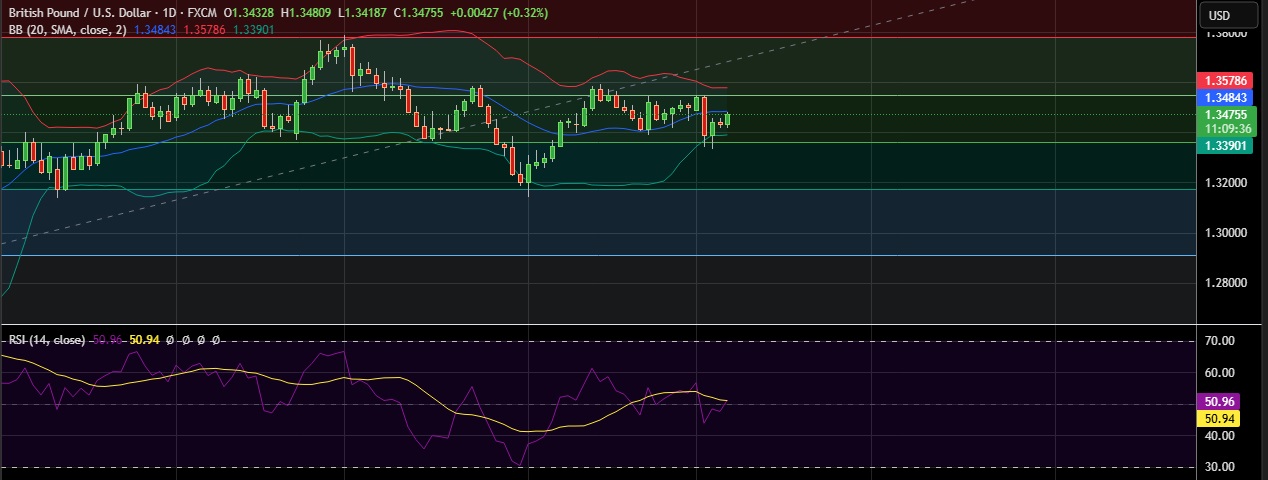Click the 1.30000 price axis tick
The image size is (1268, 480).
click(1226, 233)
